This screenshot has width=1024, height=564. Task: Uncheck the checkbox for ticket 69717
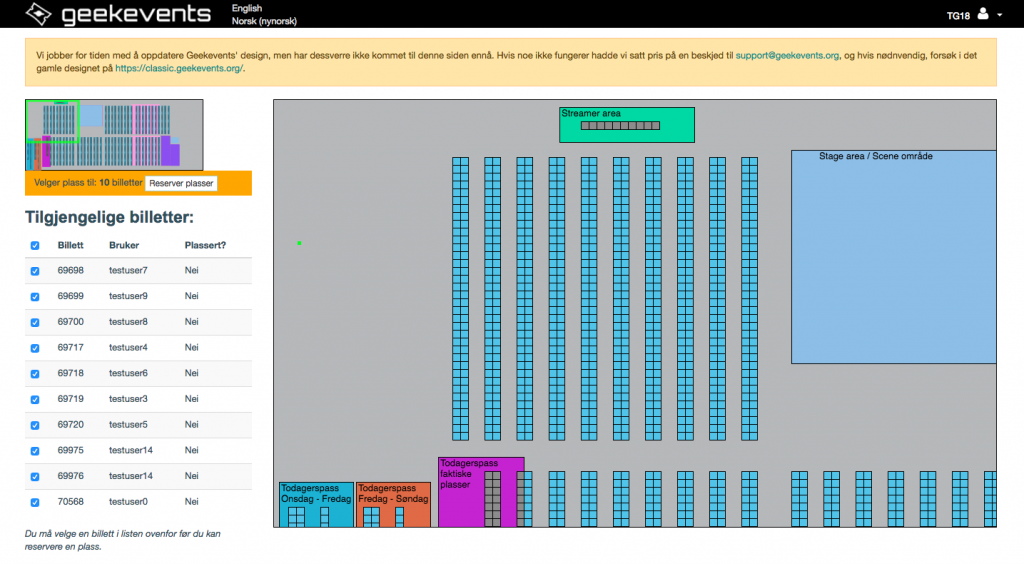(35, 348)
